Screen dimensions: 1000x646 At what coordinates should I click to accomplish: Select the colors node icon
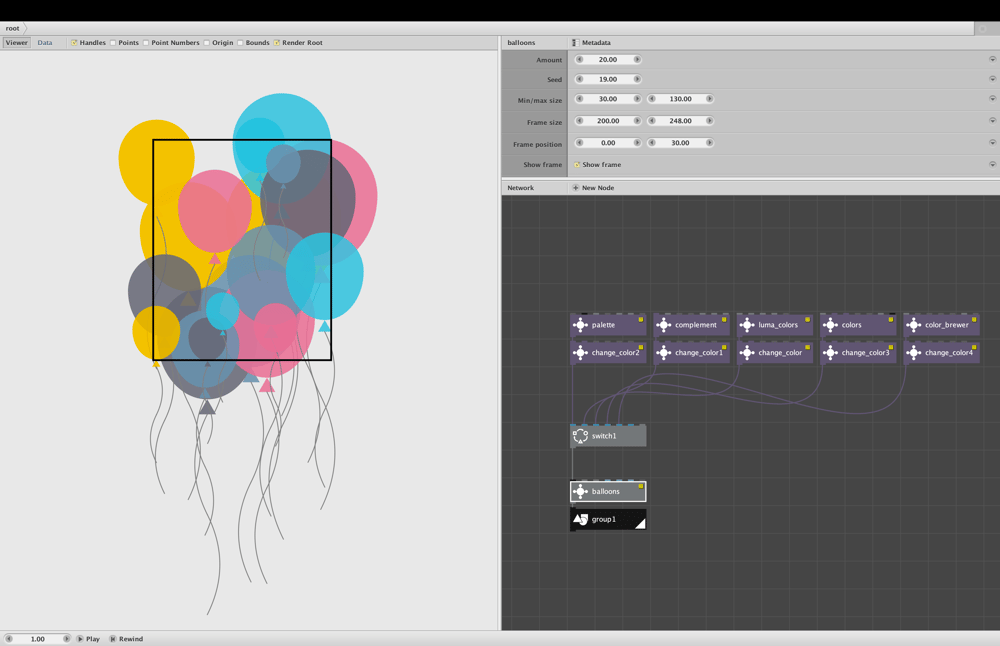point(830,325)
